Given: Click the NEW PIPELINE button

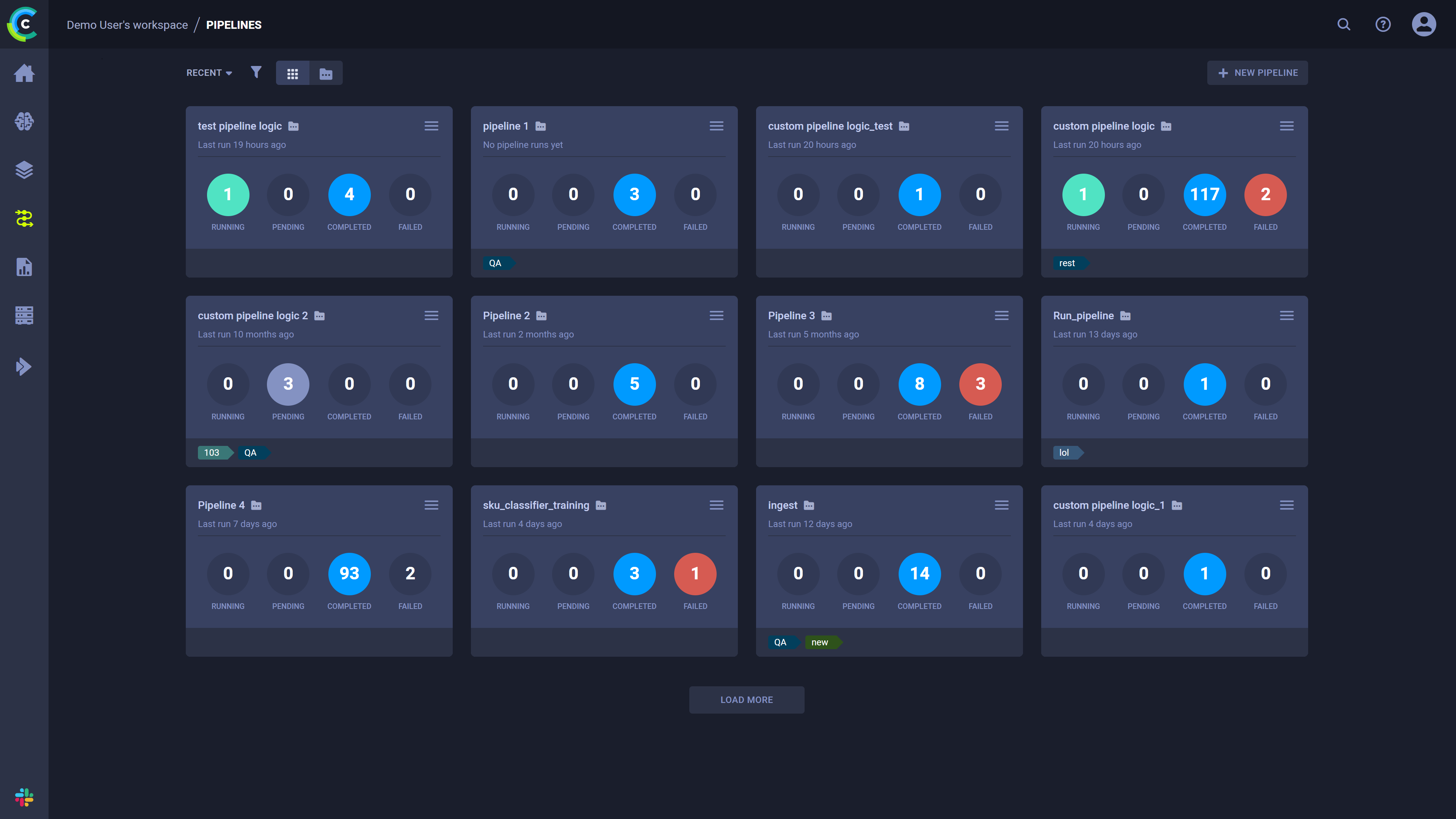Looking at the screenshot, I should pyautogui.click(x=1258, y=72).
